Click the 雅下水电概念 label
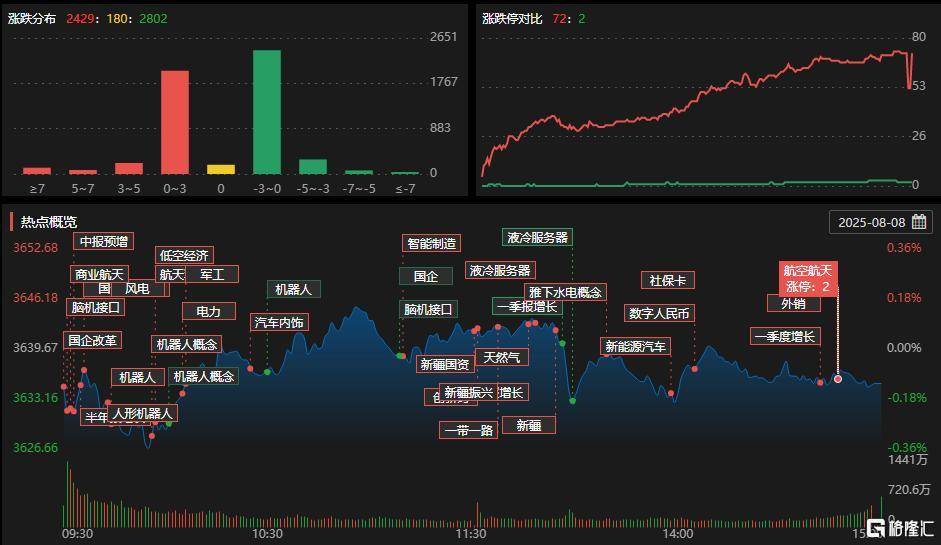Image resolution: width=941 pixels, height=545 pixels. point(565,292)
